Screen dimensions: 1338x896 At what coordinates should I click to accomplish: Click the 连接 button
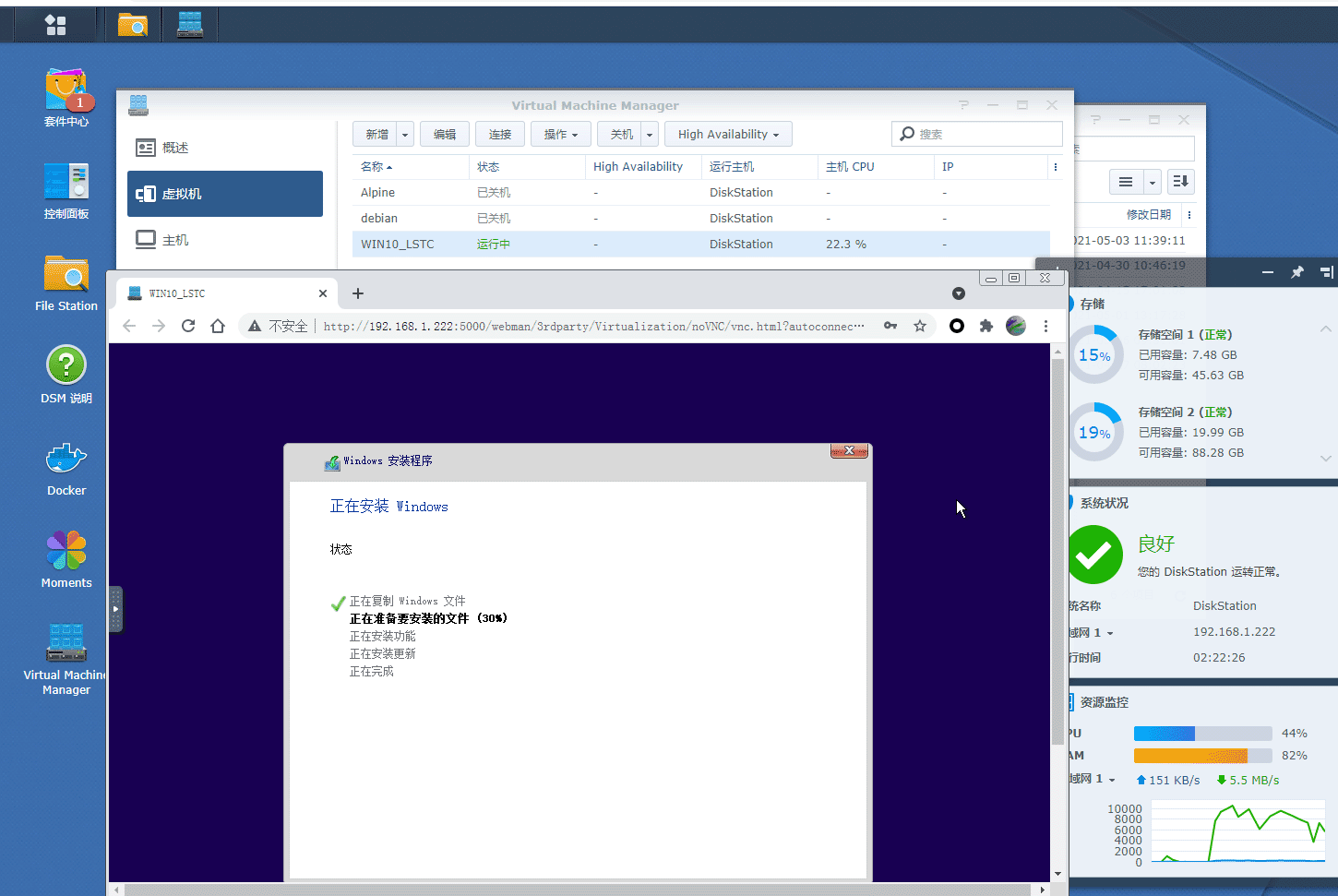tap(500, 135)
